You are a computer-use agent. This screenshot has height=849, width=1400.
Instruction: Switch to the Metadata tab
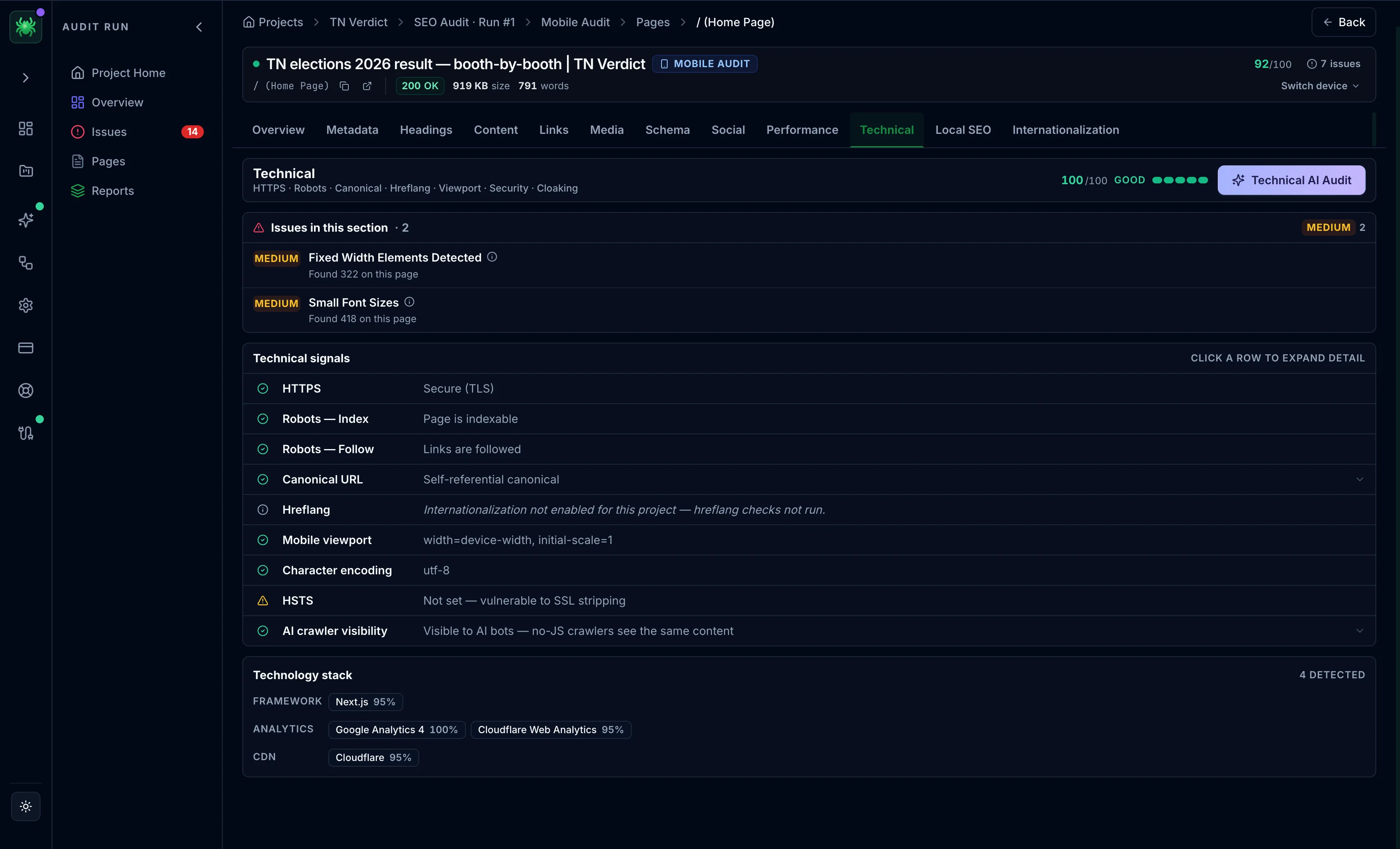(x=352, y=130)
